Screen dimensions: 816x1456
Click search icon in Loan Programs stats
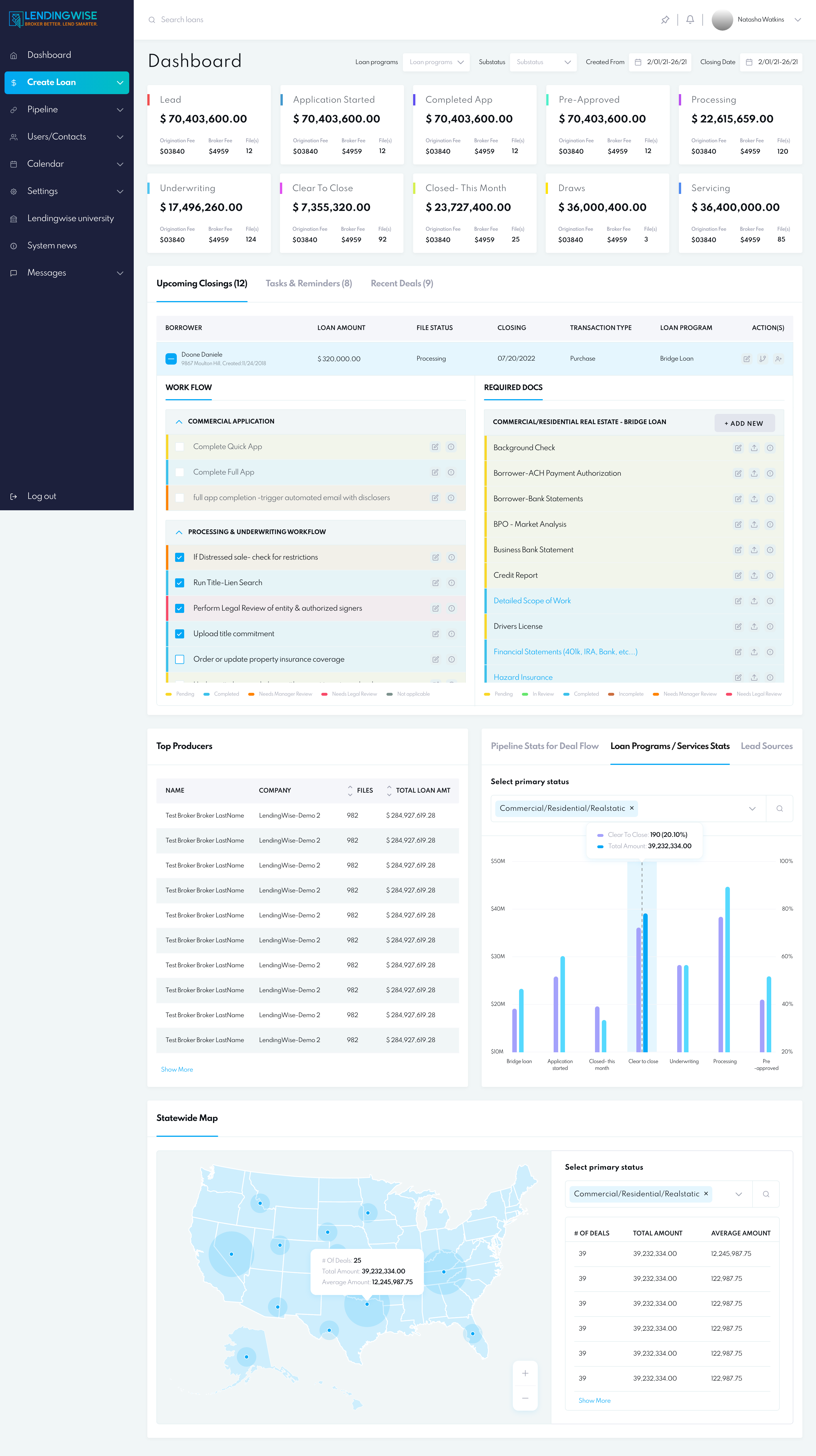tap(779, 809)
